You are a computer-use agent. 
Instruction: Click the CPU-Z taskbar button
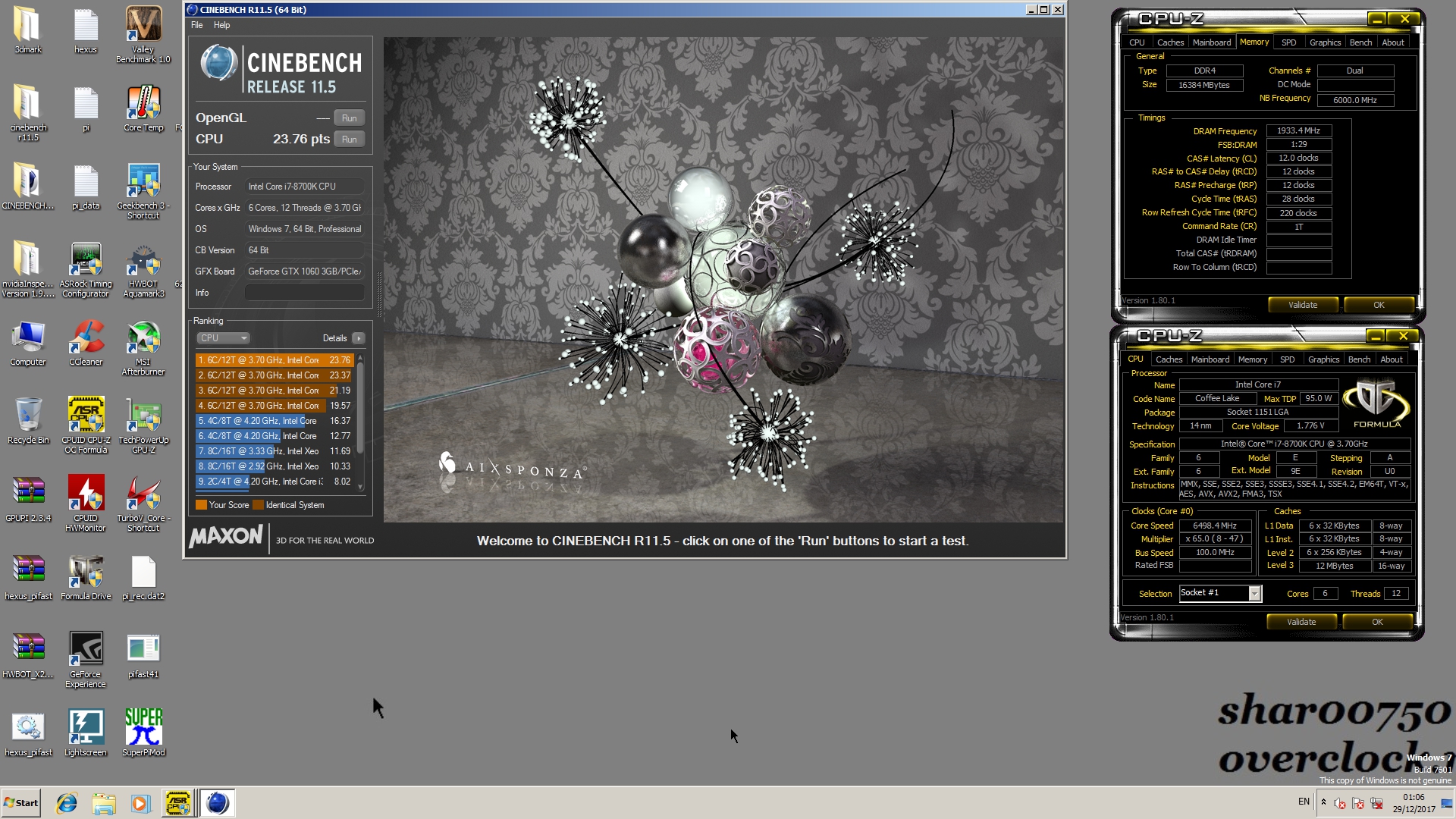tap(178, 803)
